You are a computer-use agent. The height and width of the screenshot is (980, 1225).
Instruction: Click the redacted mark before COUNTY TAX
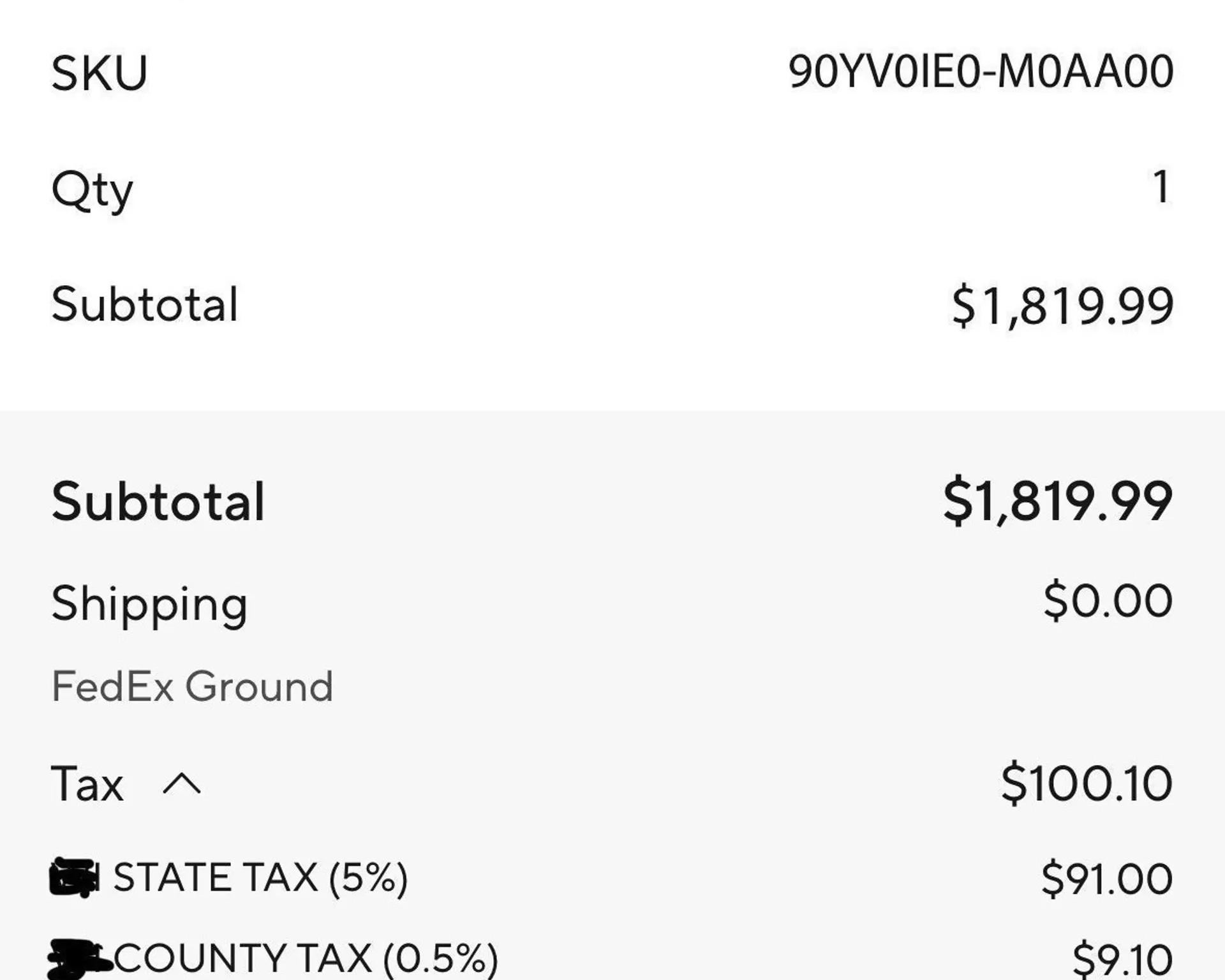click(x=80, y=960)
